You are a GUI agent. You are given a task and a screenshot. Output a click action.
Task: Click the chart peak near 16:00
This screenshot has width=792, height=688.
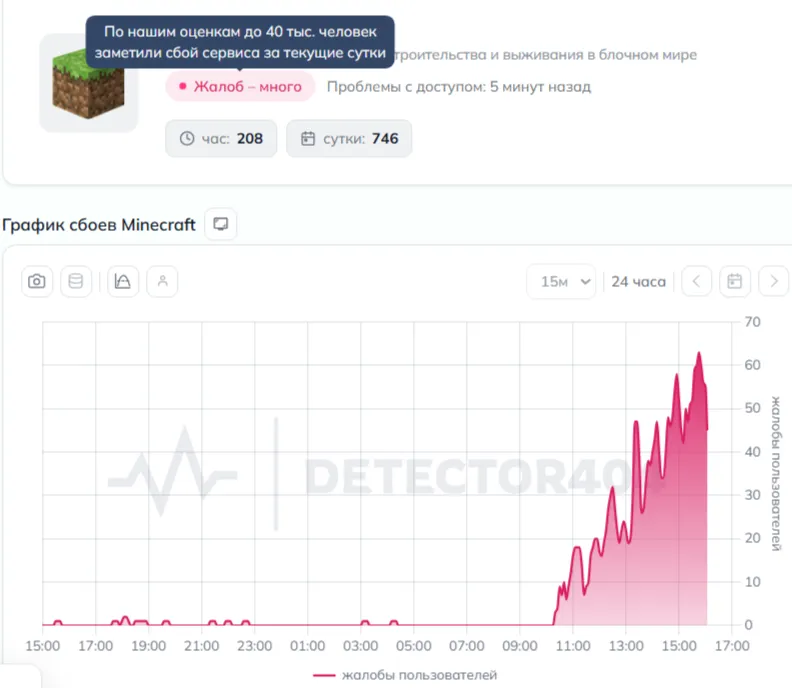click(x=699, y=353)
